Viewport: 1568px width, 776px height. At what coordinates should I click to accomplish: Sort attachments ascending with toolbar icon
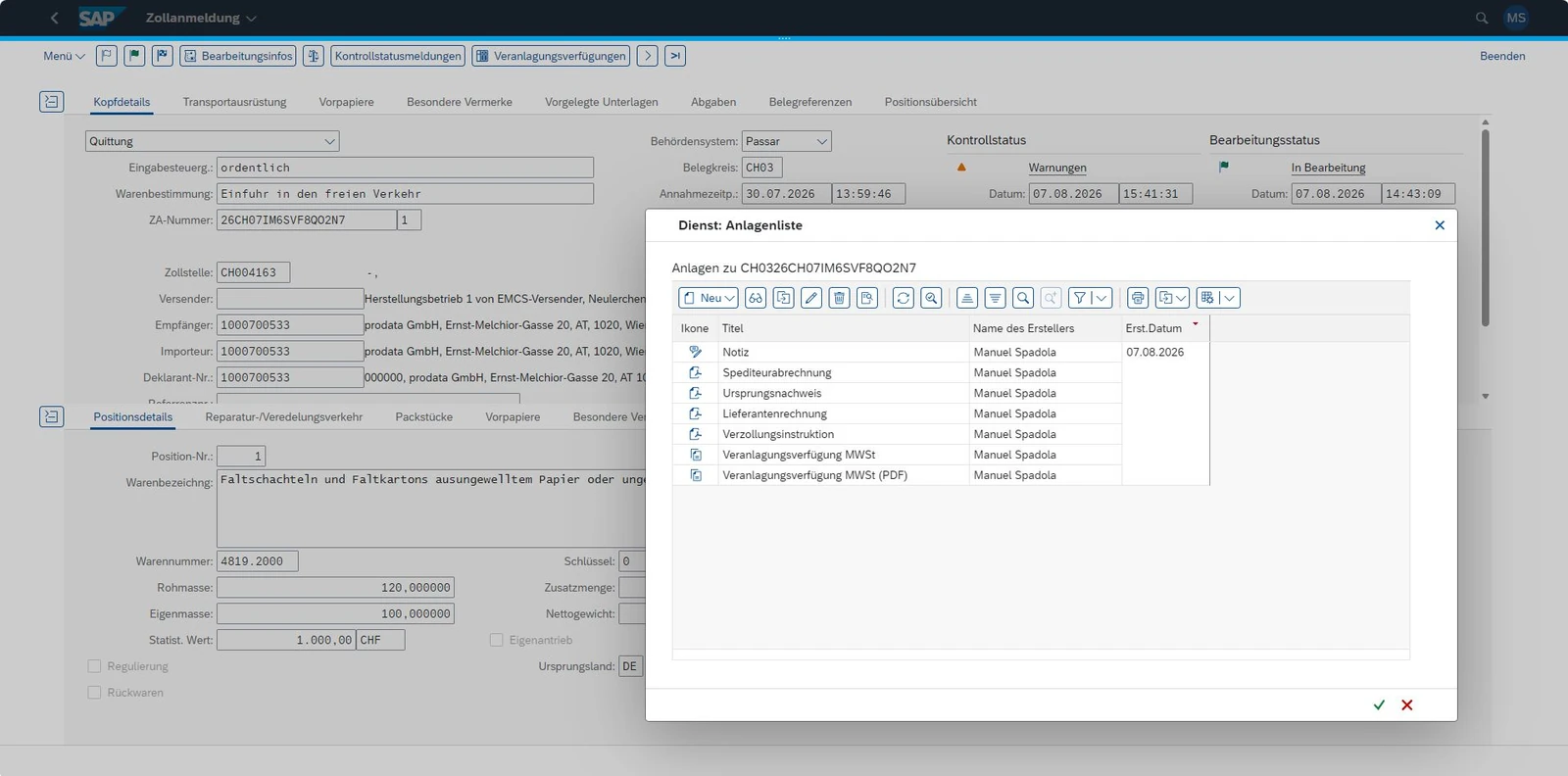click(x=967, y=298)
